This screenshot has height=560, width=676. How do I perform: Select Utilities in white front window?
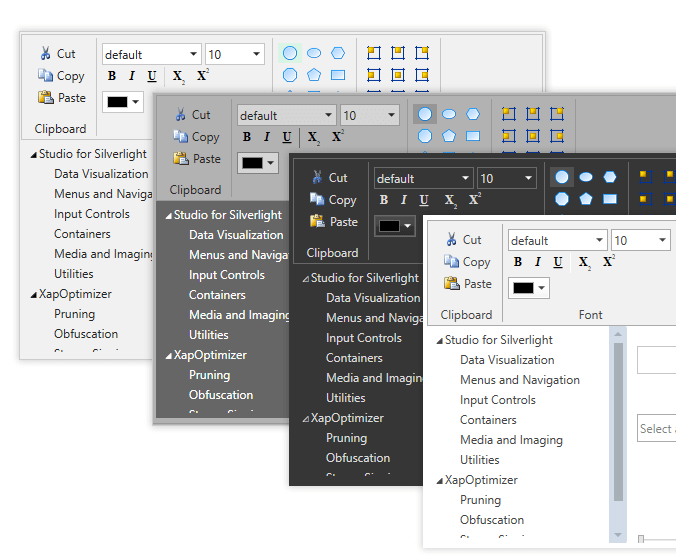(479, 460)
